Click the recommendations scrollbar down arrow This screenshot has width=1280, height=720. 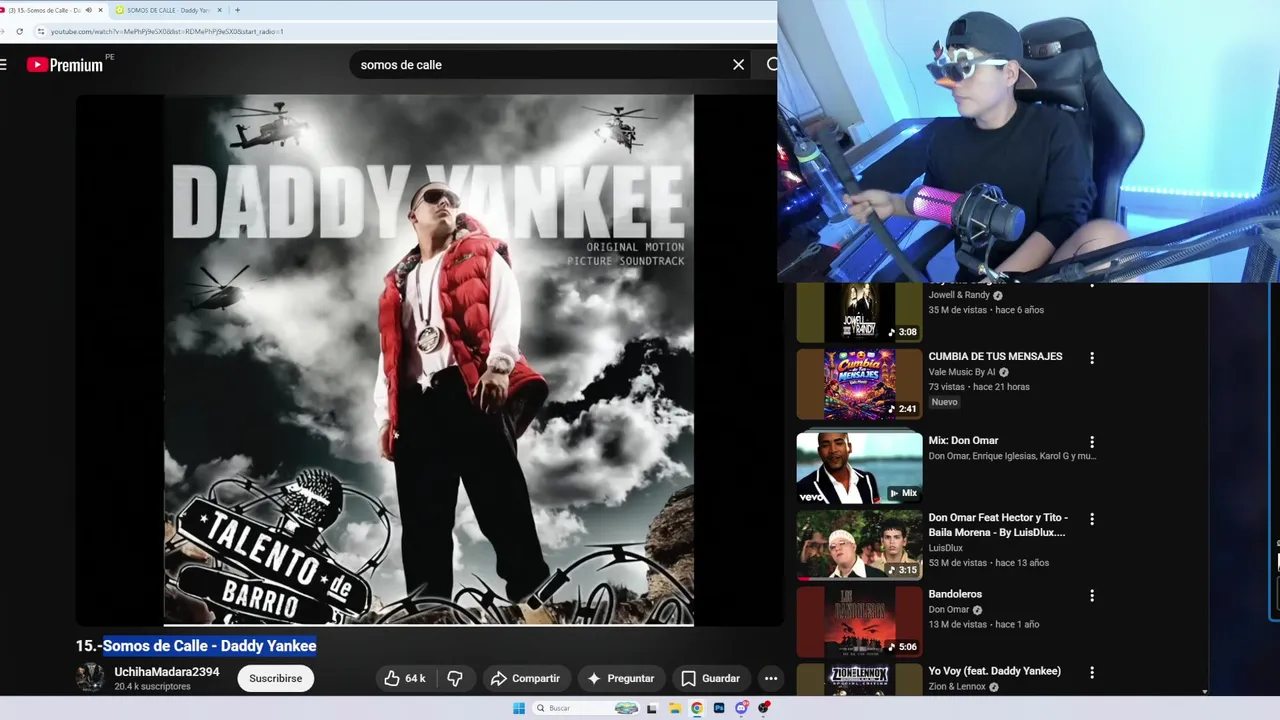[x=1204, y=692]
